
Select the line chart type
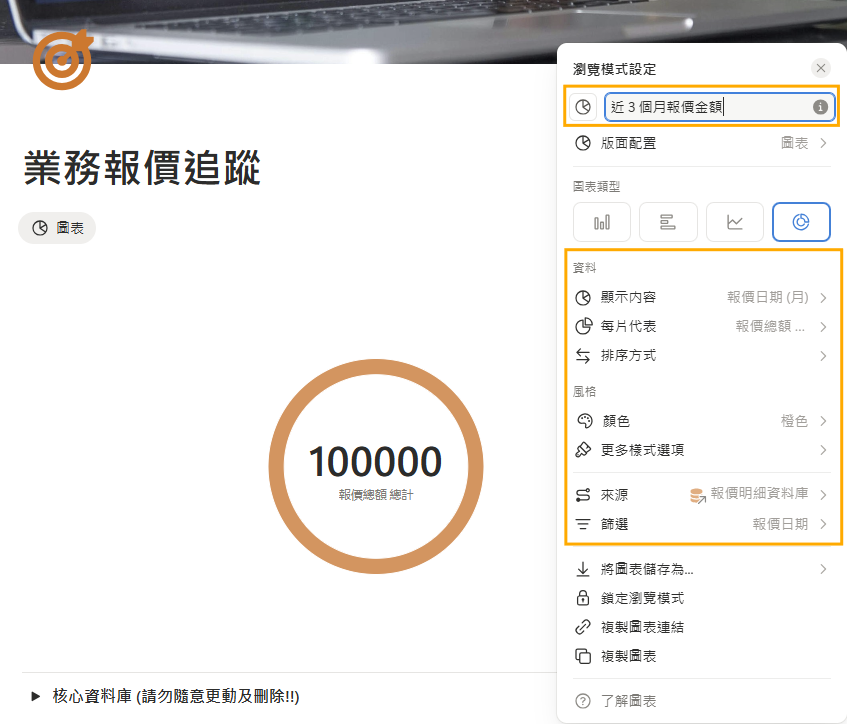click(735, 222)
